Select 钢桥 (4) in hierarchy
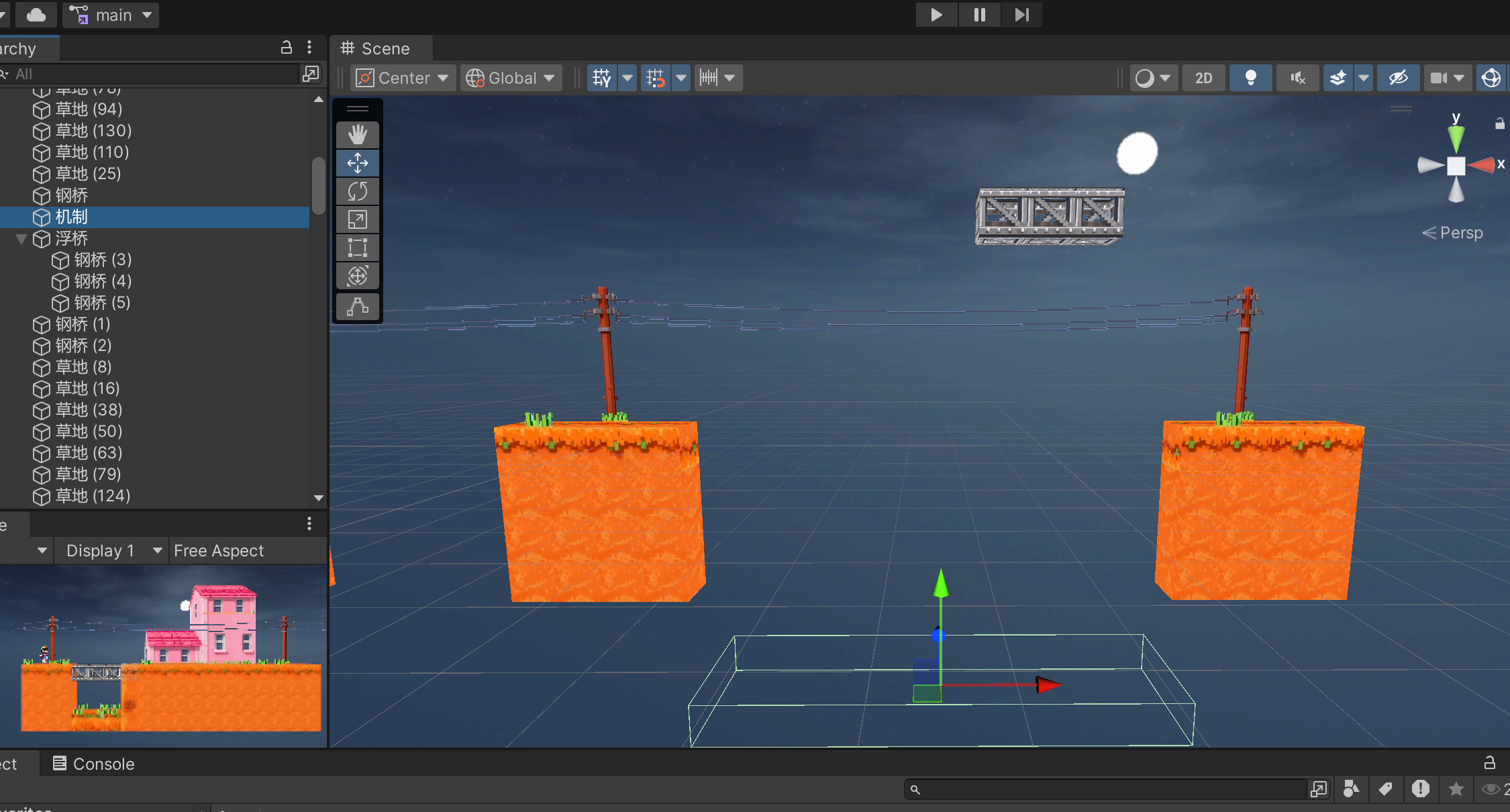Viewport: 1510px width, 812px height. tap(103, 281)
